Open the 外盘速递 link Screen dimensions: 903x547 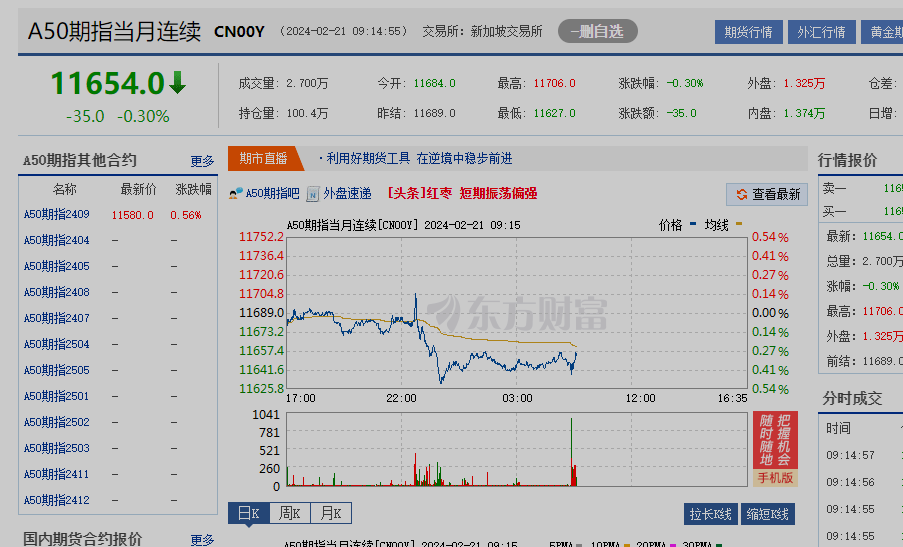[x=347, y=193]
